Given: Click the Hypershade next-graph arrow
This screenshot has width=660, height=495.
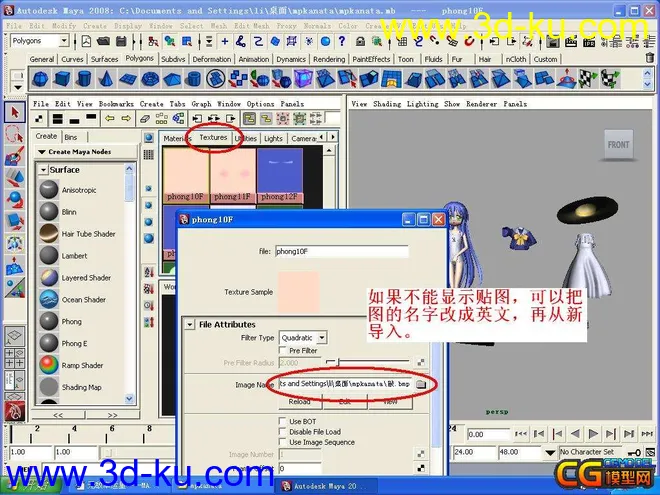Looking at the screenshot, I should [126, 119].
